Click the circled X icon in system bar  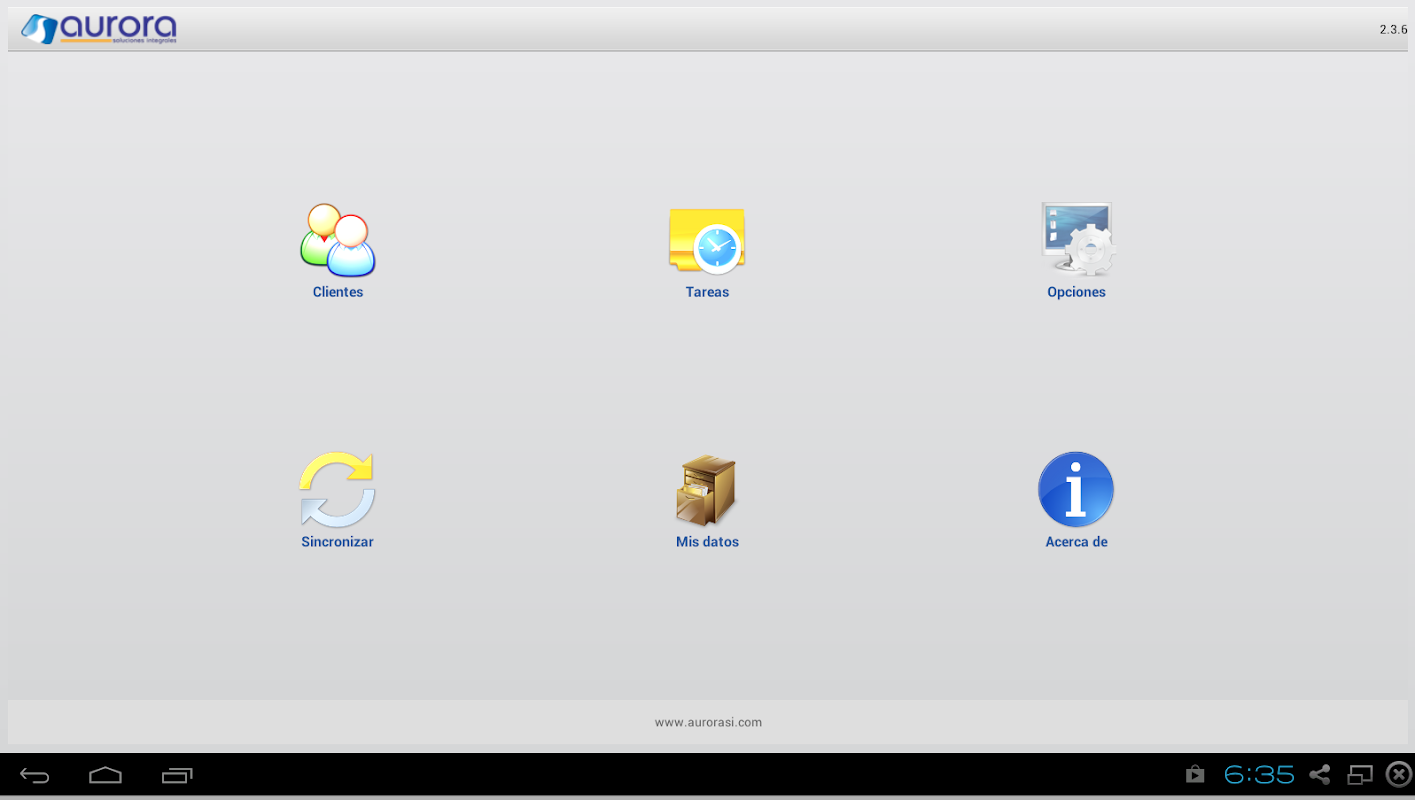pos(1398,775)
